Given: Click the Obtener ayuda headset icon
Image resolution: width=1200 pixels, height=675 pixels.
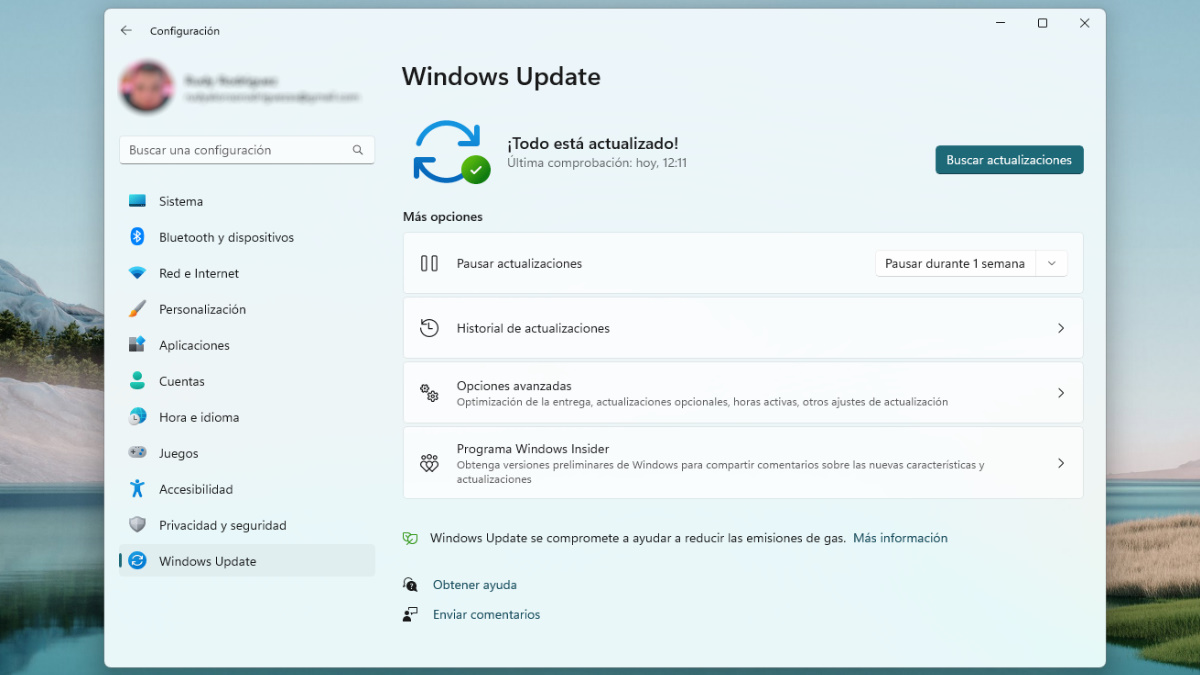Looking at the screenshot, I should [410, 585].
